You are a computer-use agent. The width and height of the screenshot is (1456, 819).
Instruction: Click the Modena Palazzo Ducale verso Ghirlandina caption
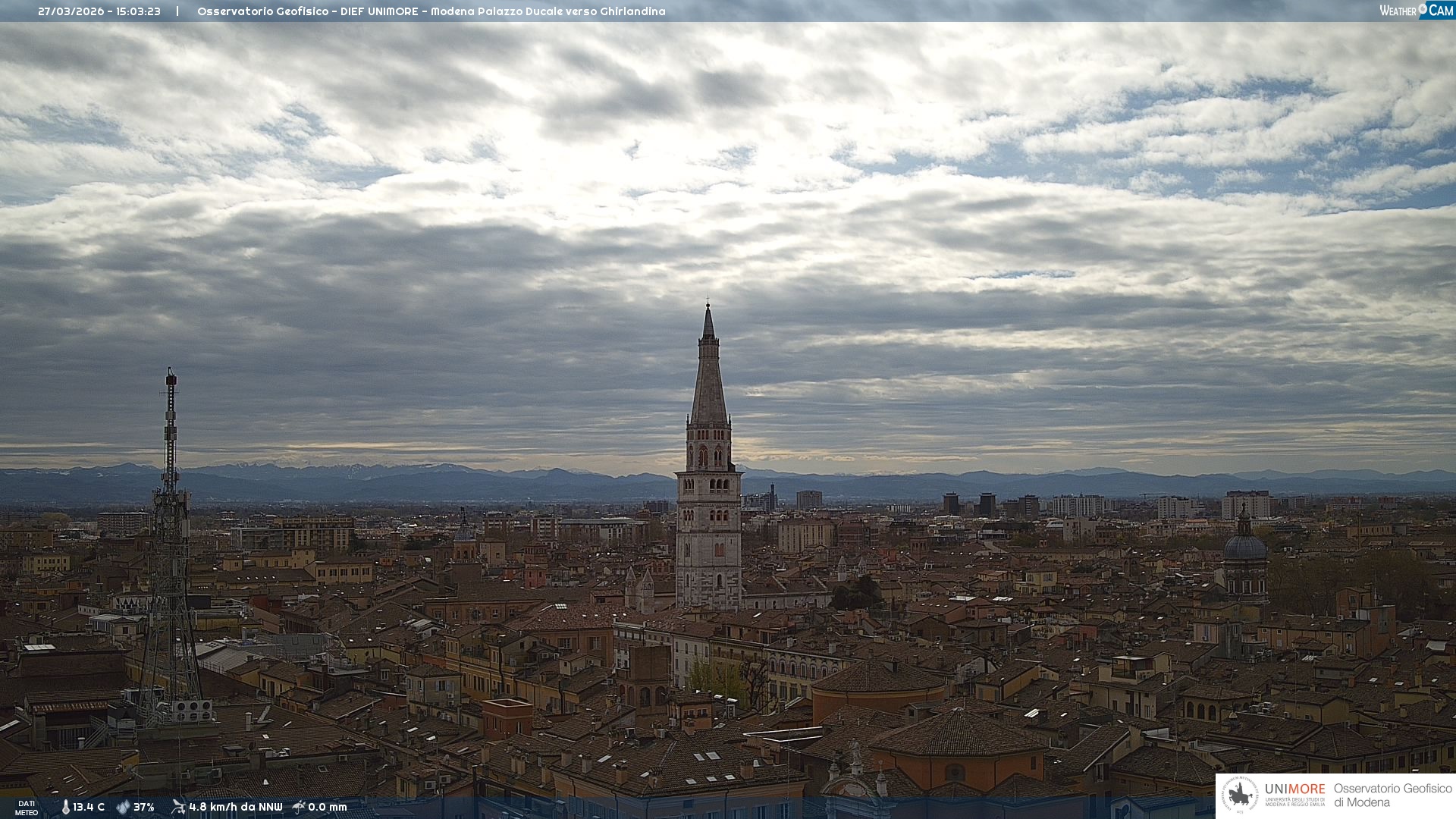pyautogui.click(x=548, y=11)
